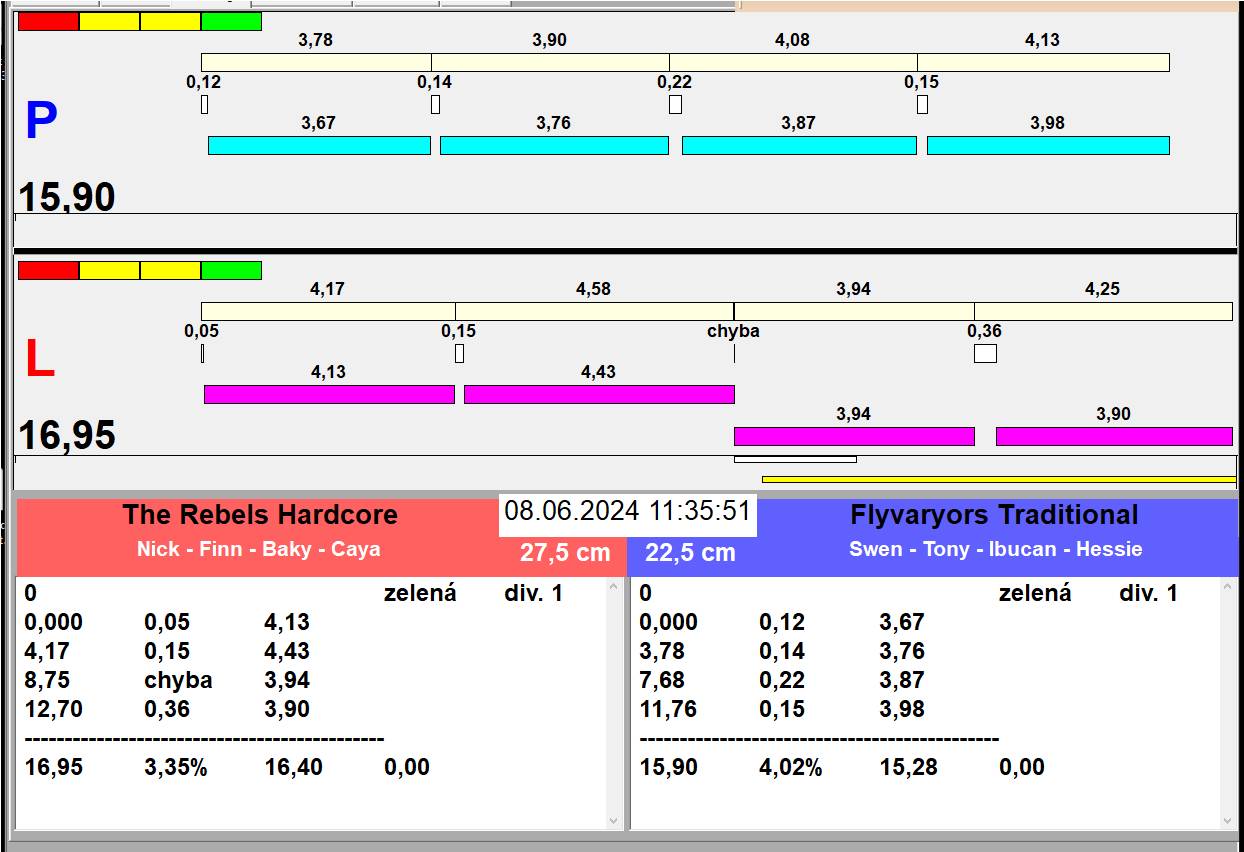Click the red start light in lane P

[x=48, y=21]
